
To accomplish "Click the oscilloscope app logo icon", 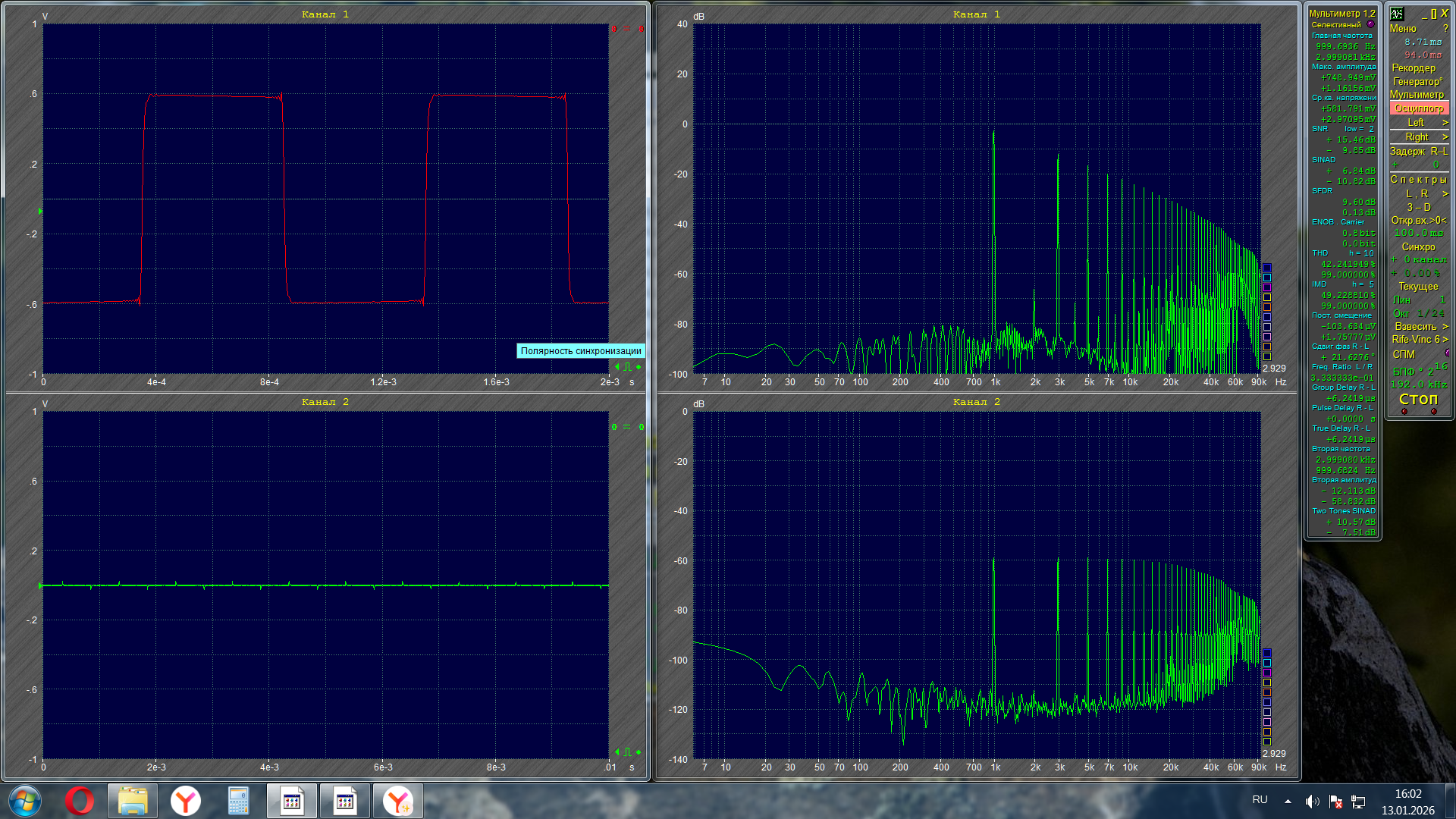I will (x=1397, y=14).
